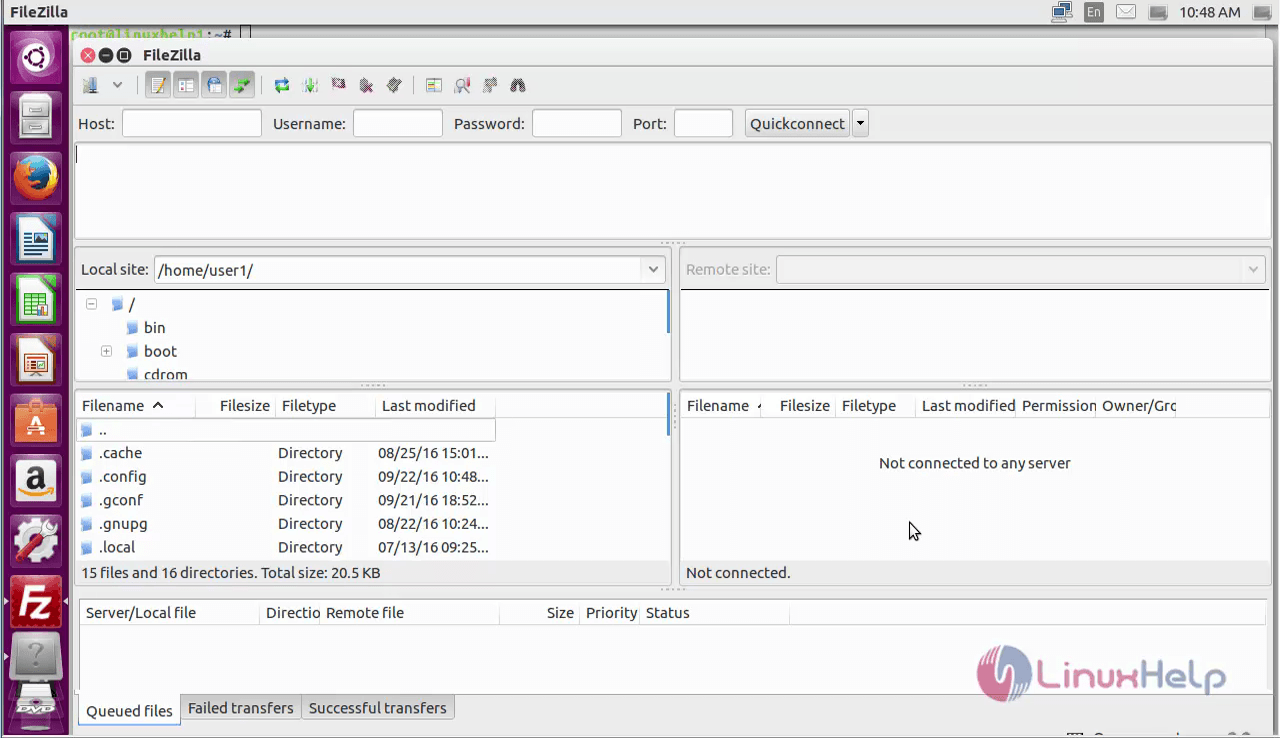Click the colored-table directory comparison icon
Screen dimensions: 1280x738
pyautogui.click(x=433, y=85)
